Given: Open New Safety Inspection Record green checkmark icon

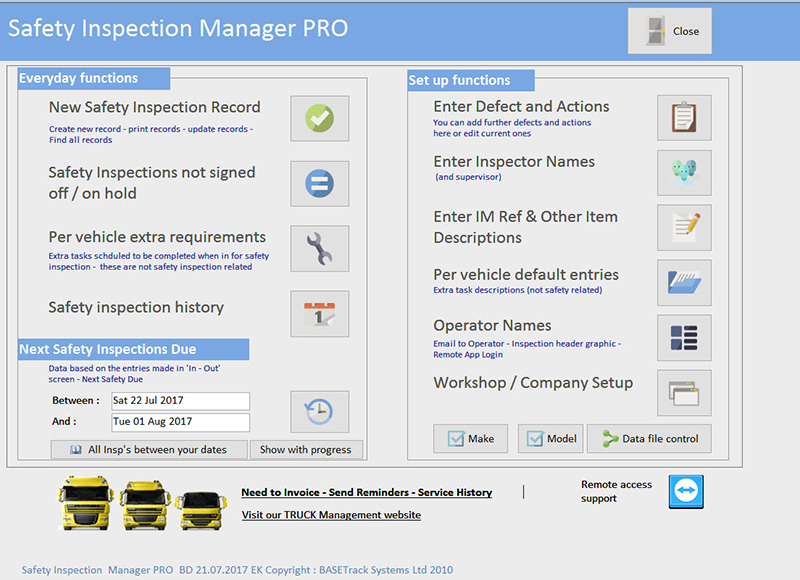Looking at the screenshot, I should pyautogui.click(x=320, y=118).
